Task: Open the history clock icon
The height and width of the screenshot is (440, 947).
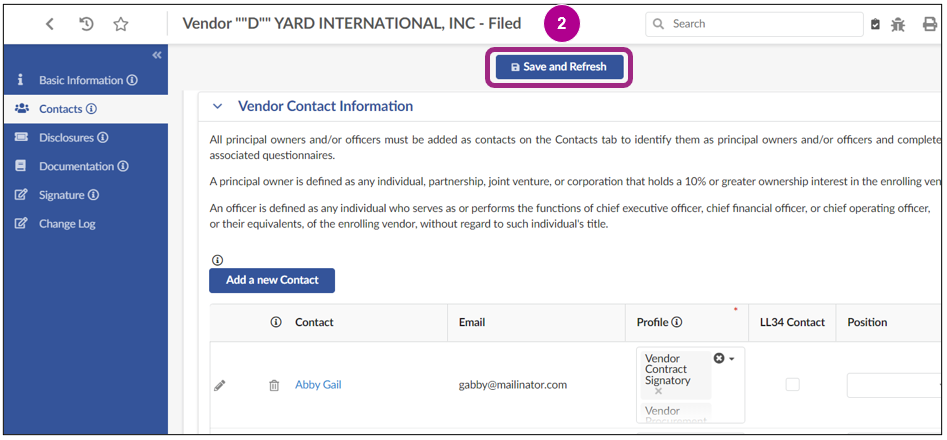Action: pyautogui.click(x=86, y=24)
